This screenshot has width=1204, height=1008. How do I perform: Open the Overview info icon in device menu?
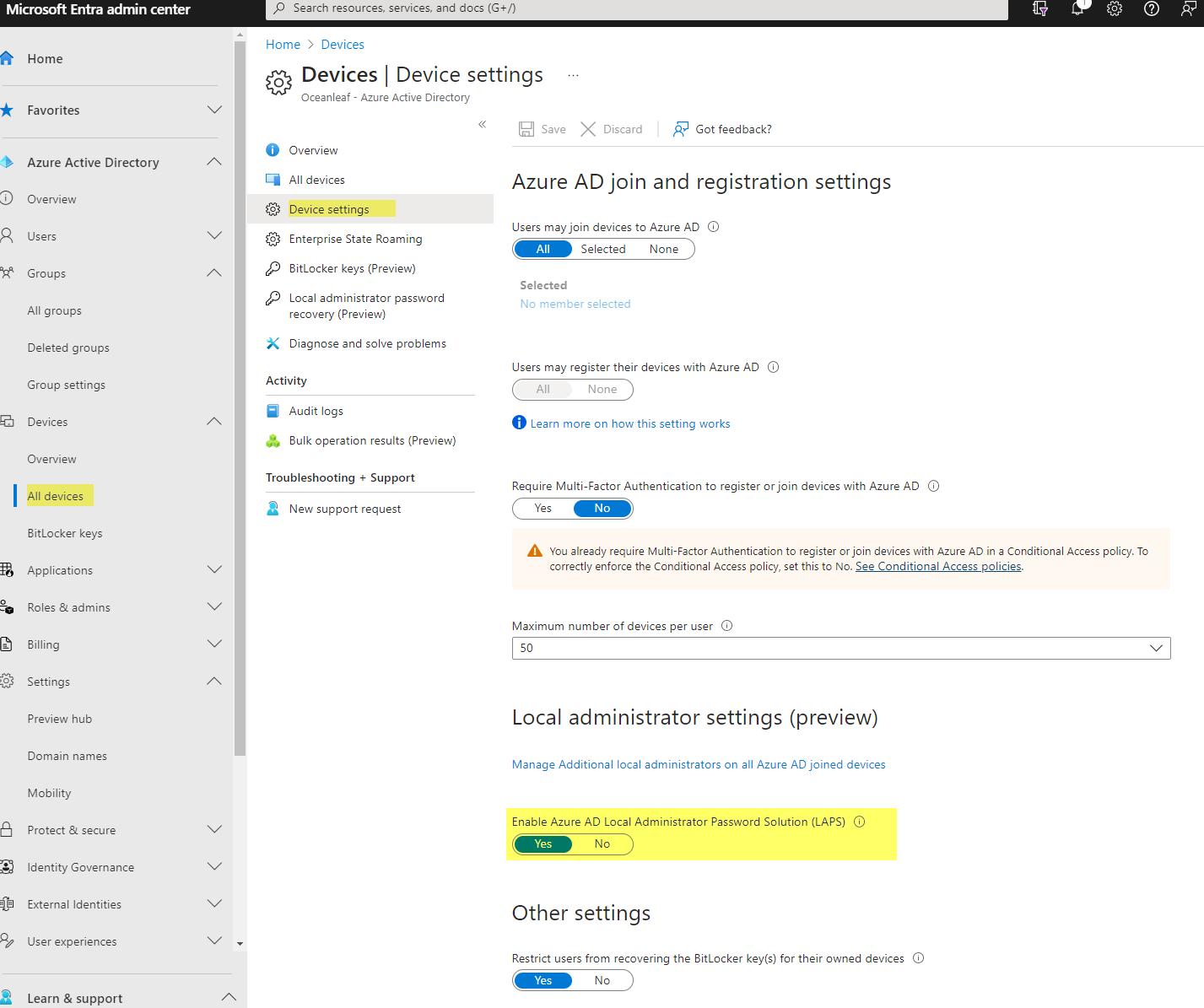point(273,149)
